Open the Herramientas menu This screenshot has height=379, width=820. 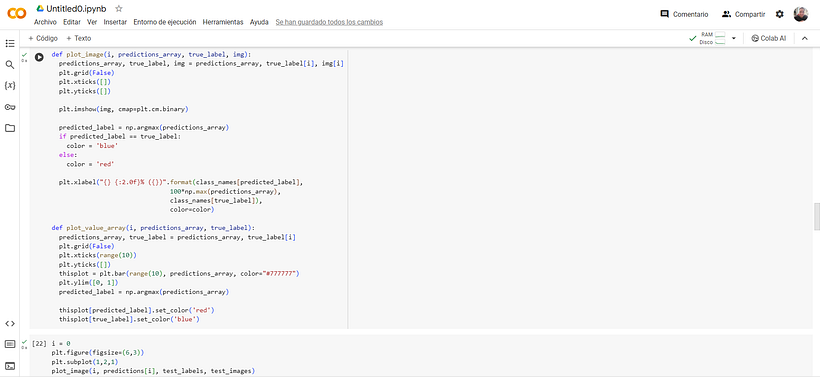[x=223, y=22]
